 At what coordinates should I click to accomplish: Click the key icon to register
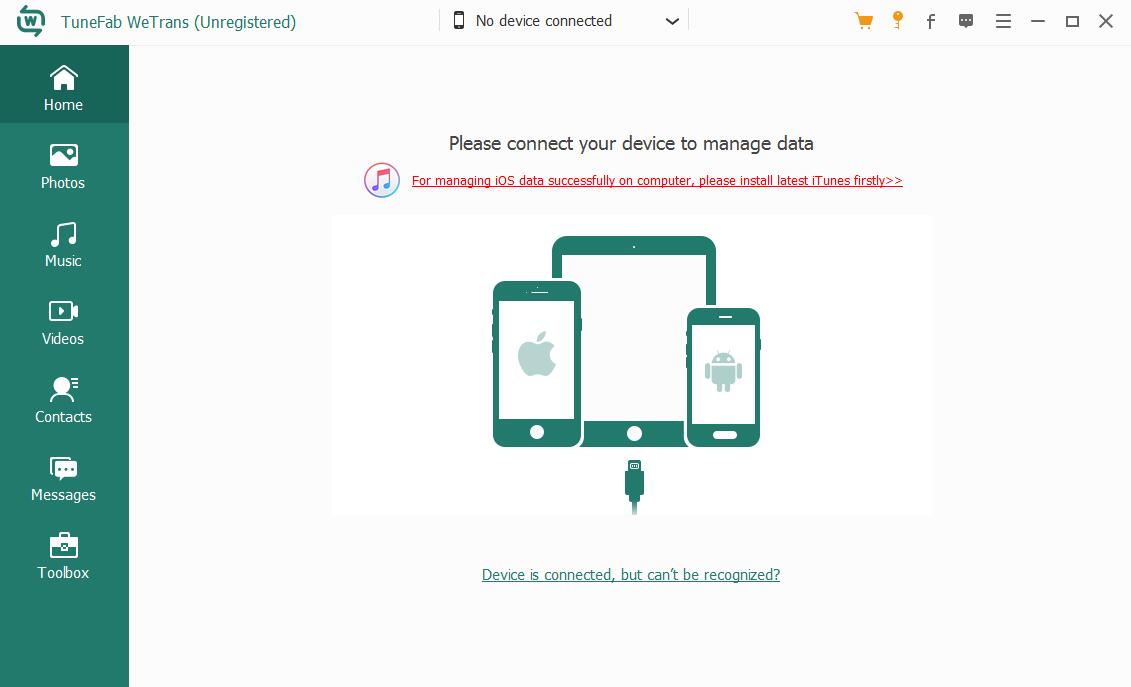pyautogui.click(x=897, y=20)
